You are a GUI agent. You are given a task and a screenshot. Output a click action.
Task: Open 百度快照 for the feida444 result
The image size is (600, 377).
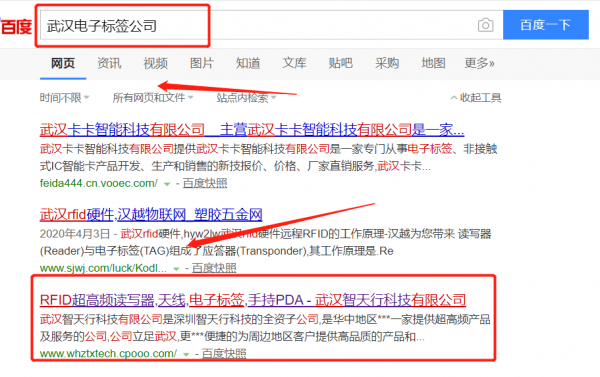point(205,183)
